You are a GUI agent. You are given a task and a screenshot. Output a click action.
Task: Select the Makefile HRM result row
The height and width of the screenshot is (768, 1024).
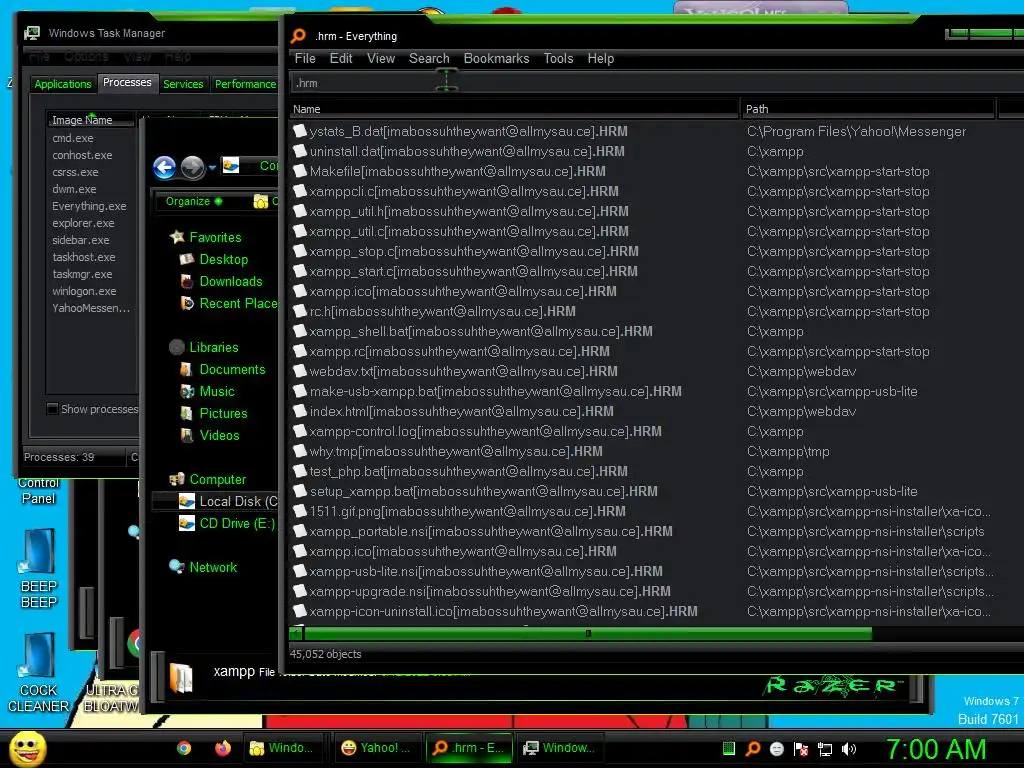[458, 171]
